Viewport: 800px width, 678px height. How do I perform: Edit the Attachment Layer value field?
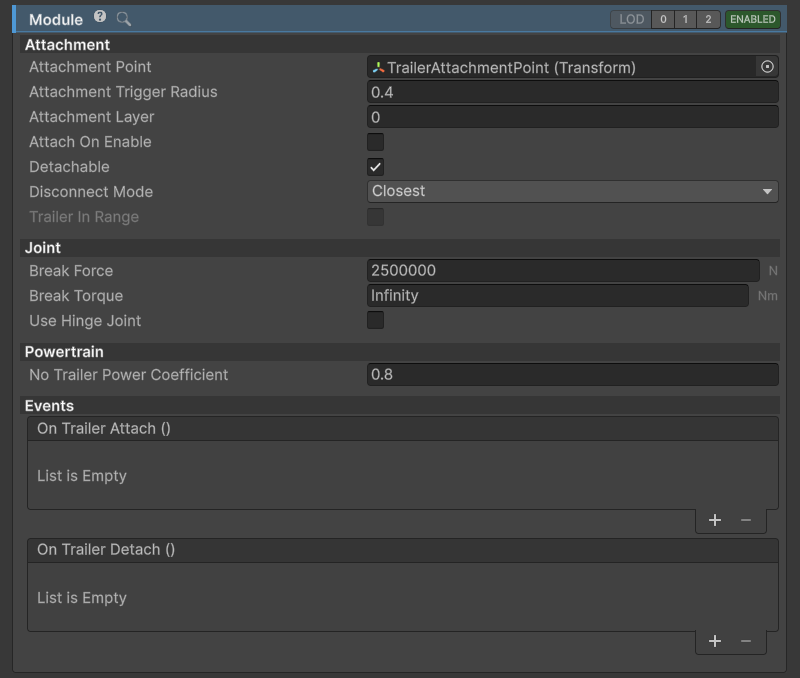pos(572,117)
